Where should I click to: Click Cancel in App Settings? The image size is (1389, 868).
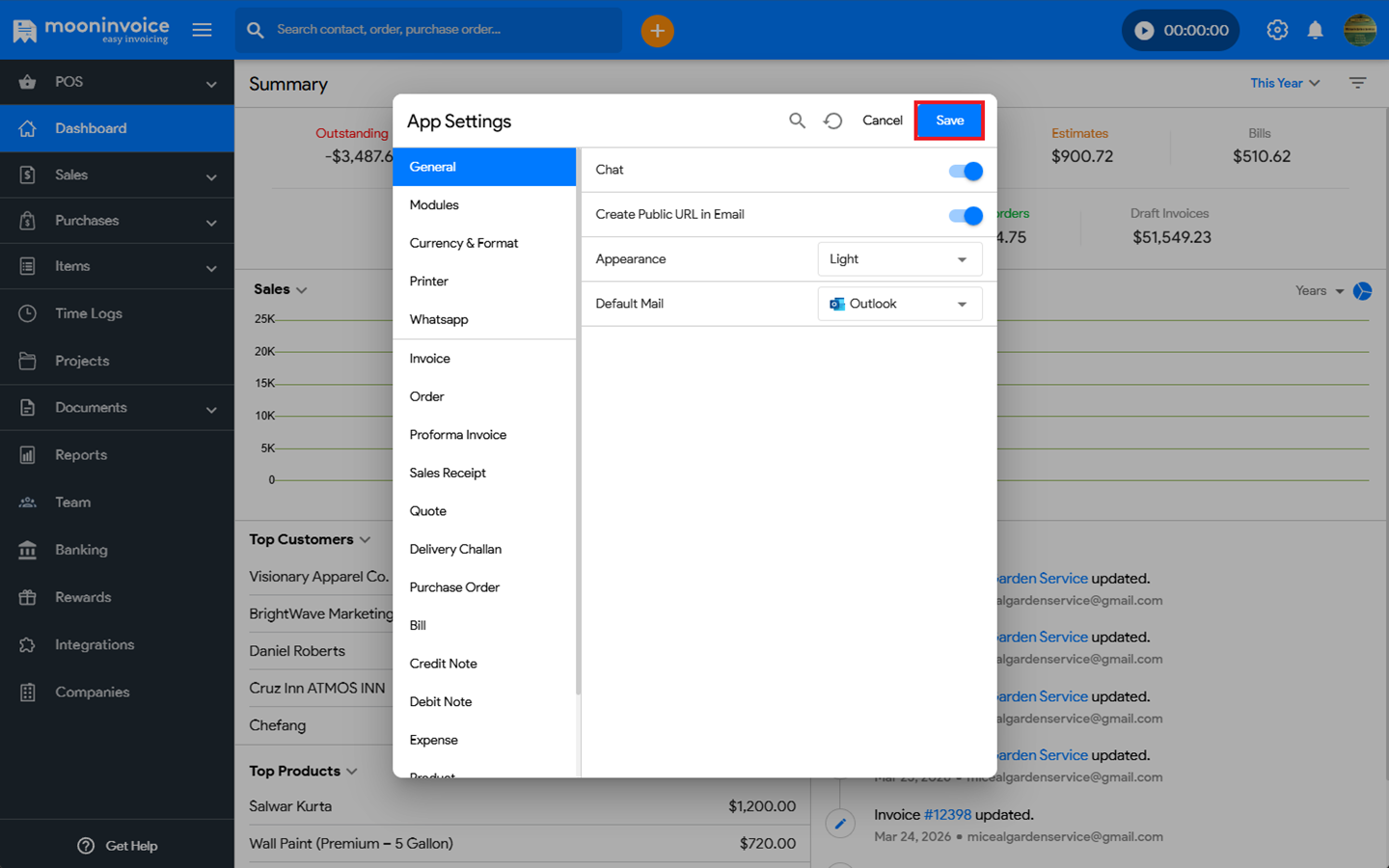[x=882, y=121]
